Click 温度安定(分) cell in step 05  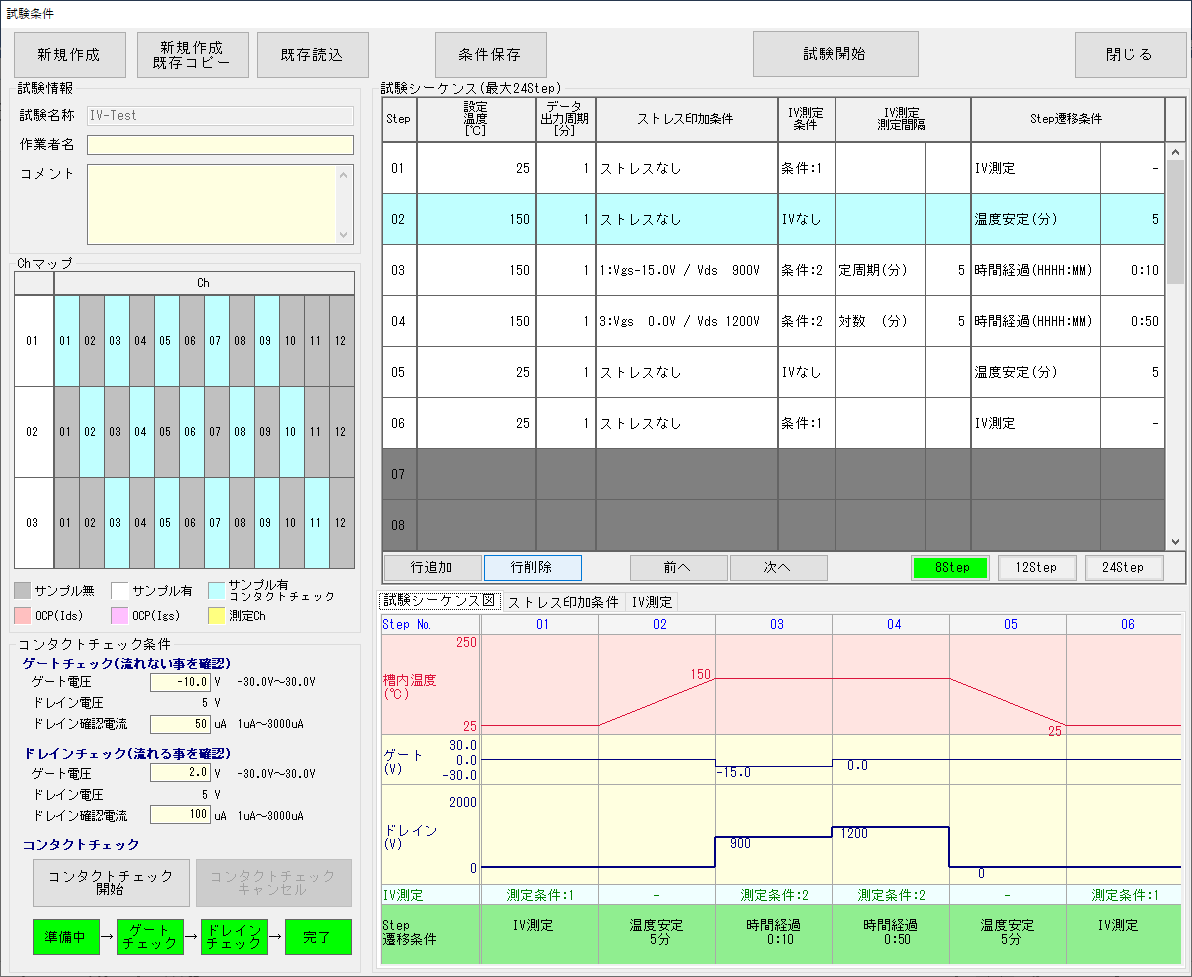1035,372
